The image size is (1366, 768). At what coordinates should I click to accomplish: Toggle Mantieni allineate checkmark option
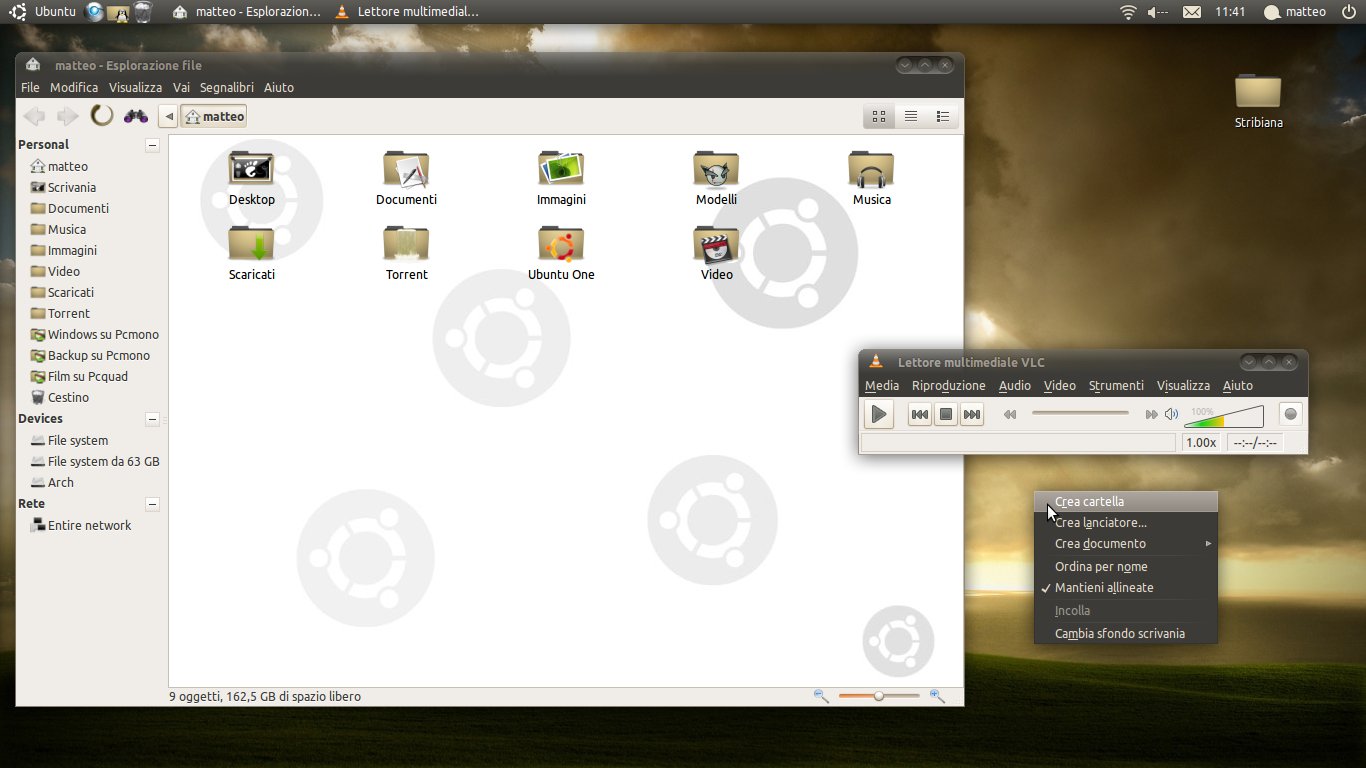point(1126,588)
